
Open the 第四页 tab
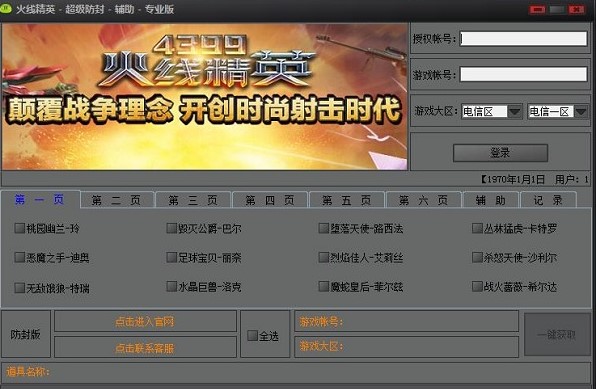[x=270, y=200]
